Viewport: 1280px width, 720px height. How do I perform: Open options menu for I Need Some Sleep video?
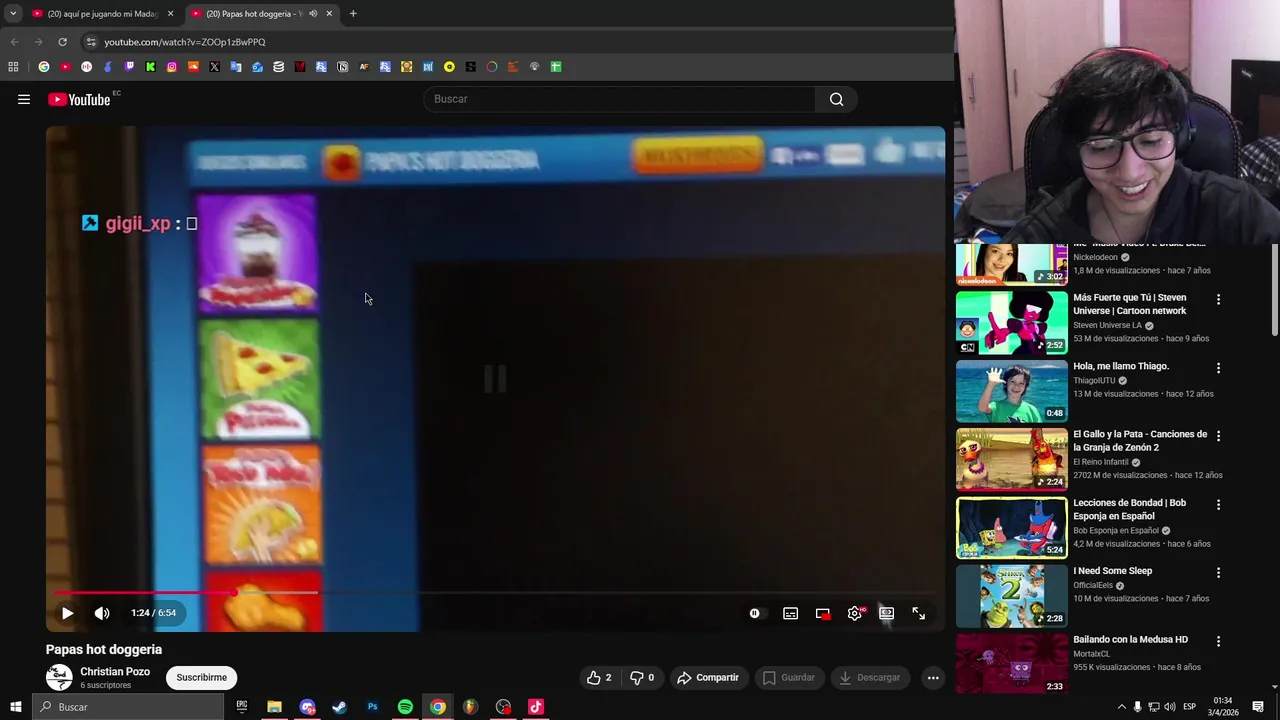tap(1218, 573)
